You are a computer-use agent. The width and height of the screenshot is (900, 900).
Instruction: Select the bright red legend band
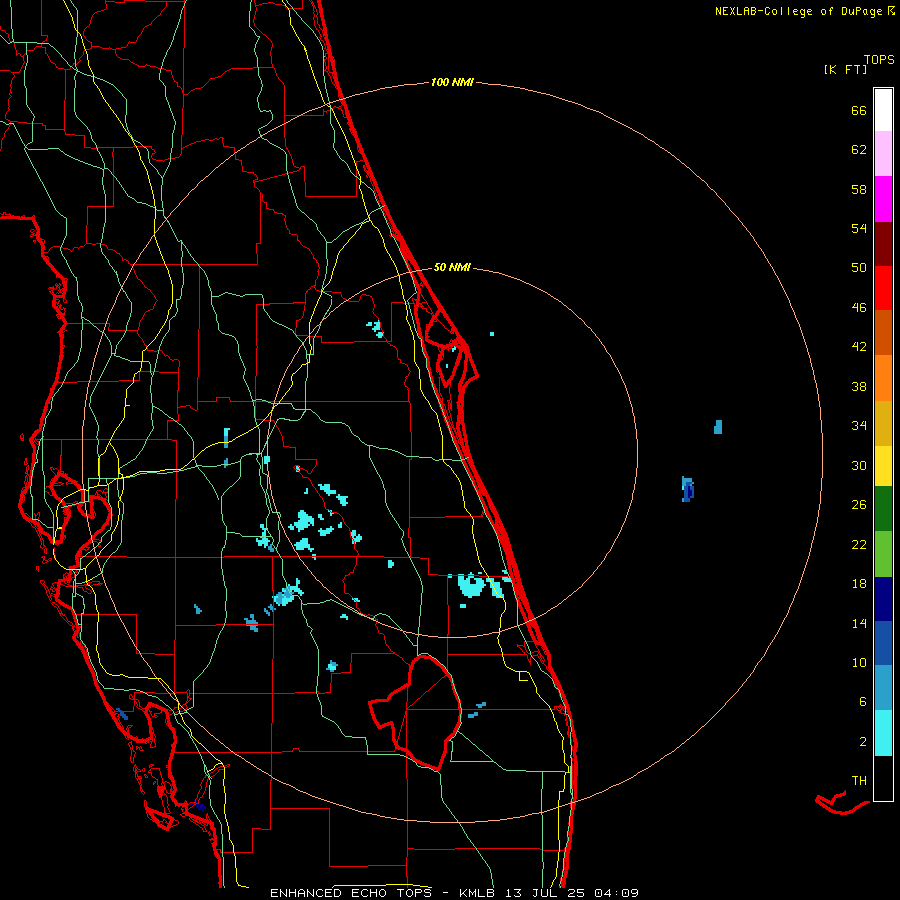pos(883,288)
